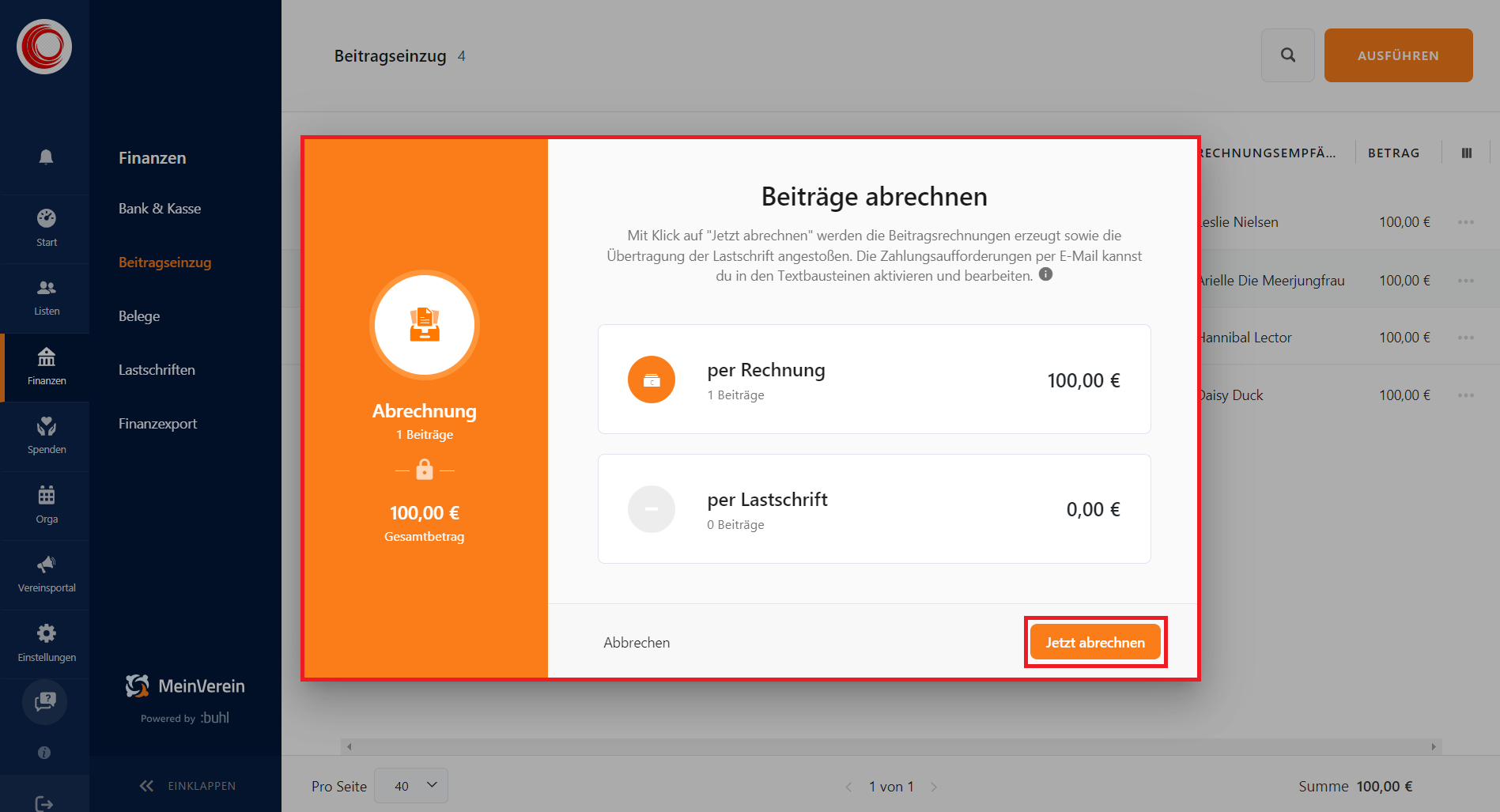
Task: Select the per Rechnung card
Action: pyautogui.click(x=874, y=379)
